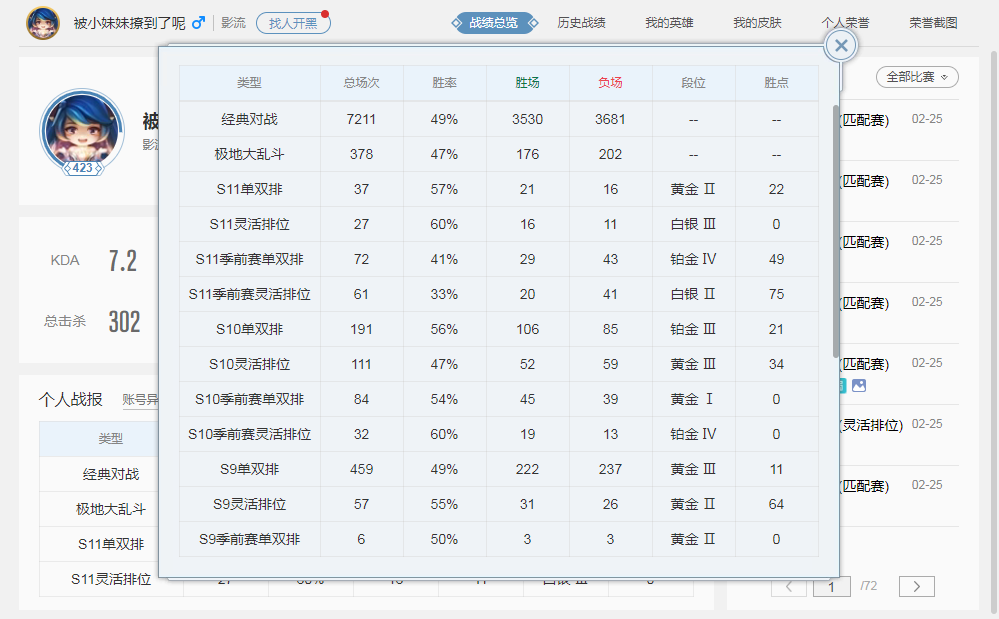Image resolution: width=999 pixels, height=619 pixels.
Task: Click the 3530 wins cell
Action: click(x=528, y=119)
